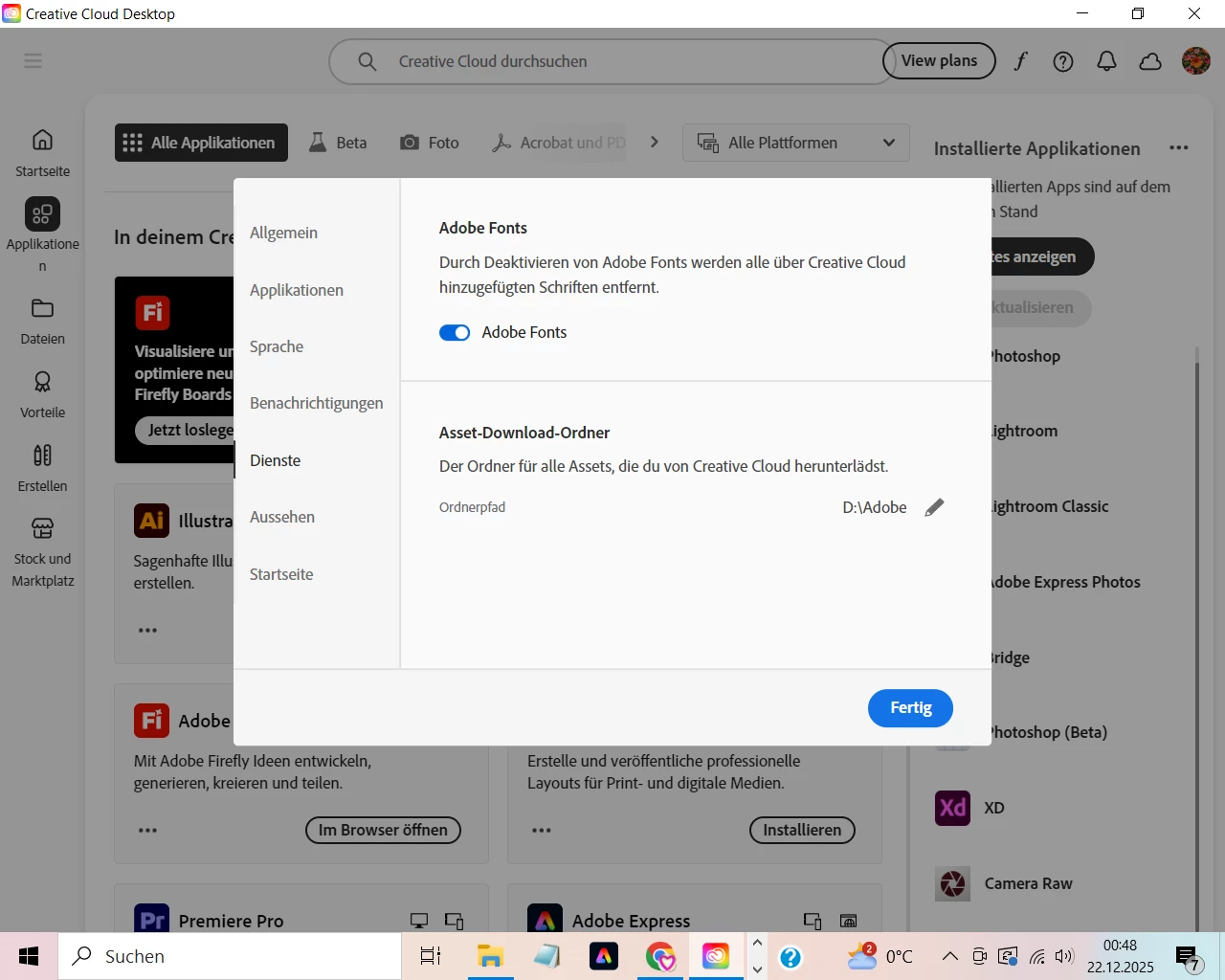The height and width of the screenshot is (980, 1225).
Task: Click Jetzt loslegen on Firefly banner
Action: pyautogui.click(x=186, y=431)
